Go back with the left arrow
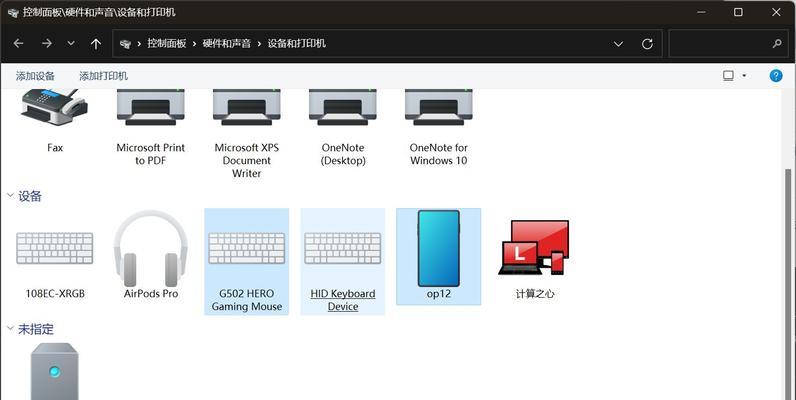796x400 pixels. coord(19,44)
